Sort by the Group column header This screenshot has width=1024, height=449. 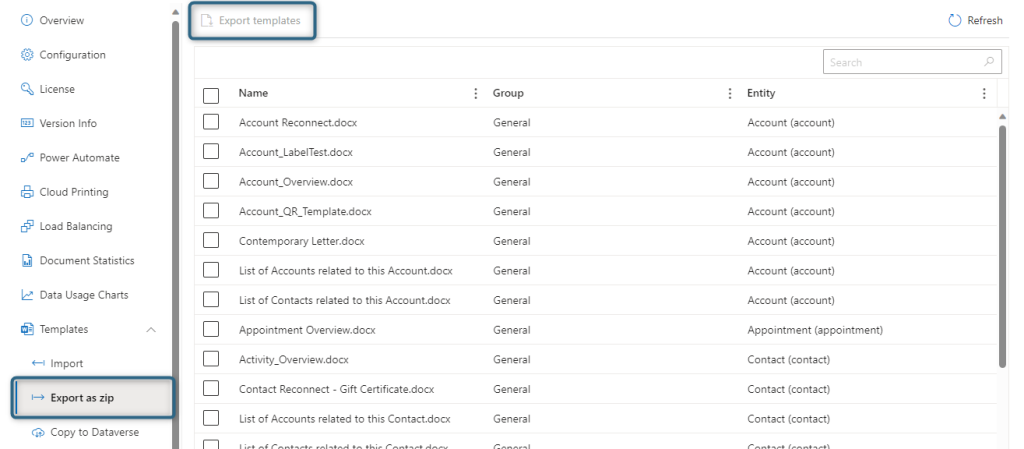tap(508, 93)
